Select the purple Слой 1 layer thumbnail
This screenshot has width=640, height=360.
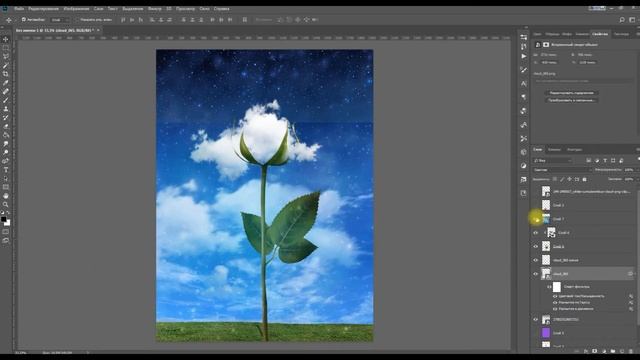[546, 333]
